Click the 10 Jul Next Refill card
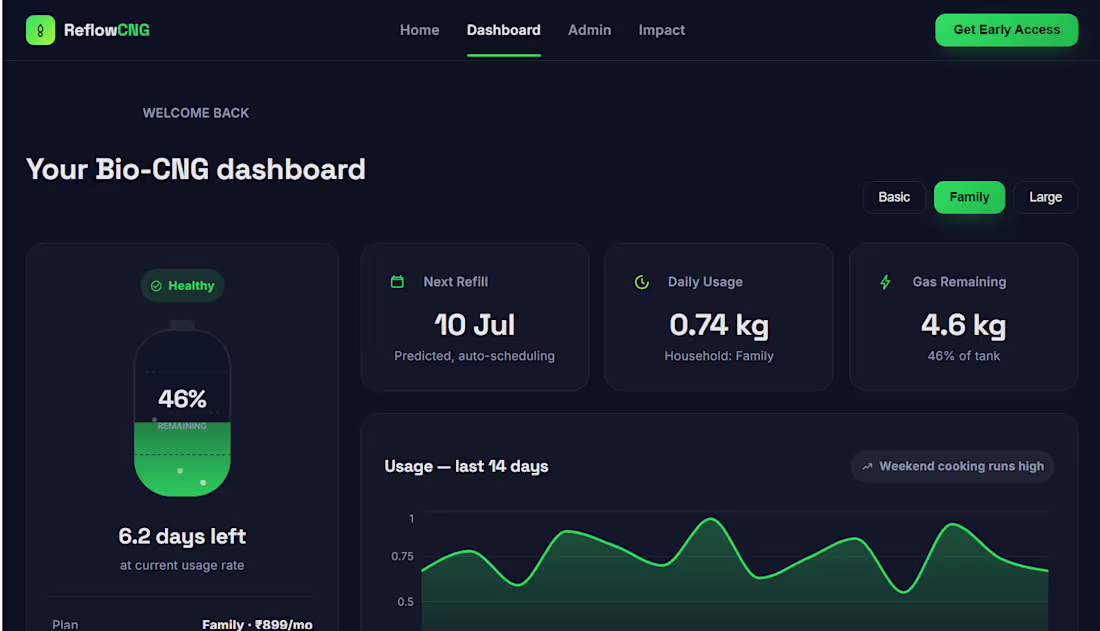 coord(475,317)
